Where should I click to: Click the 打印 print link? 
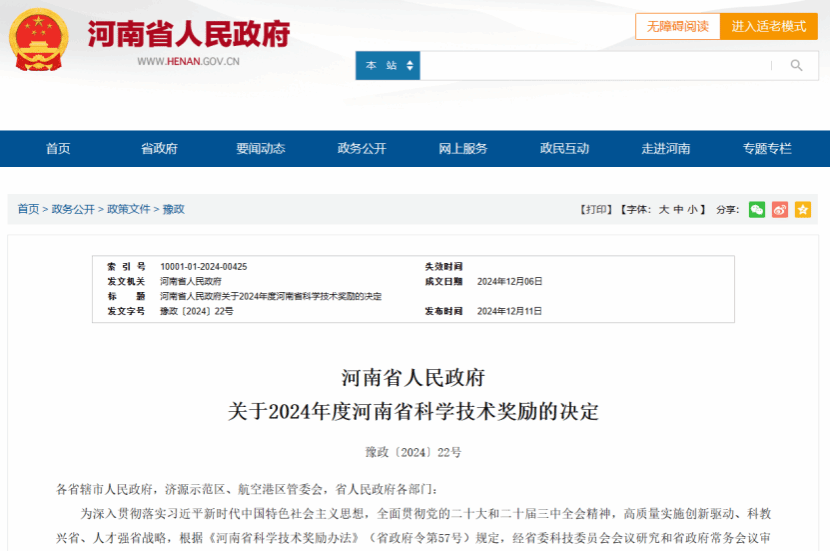click(595, 210)
